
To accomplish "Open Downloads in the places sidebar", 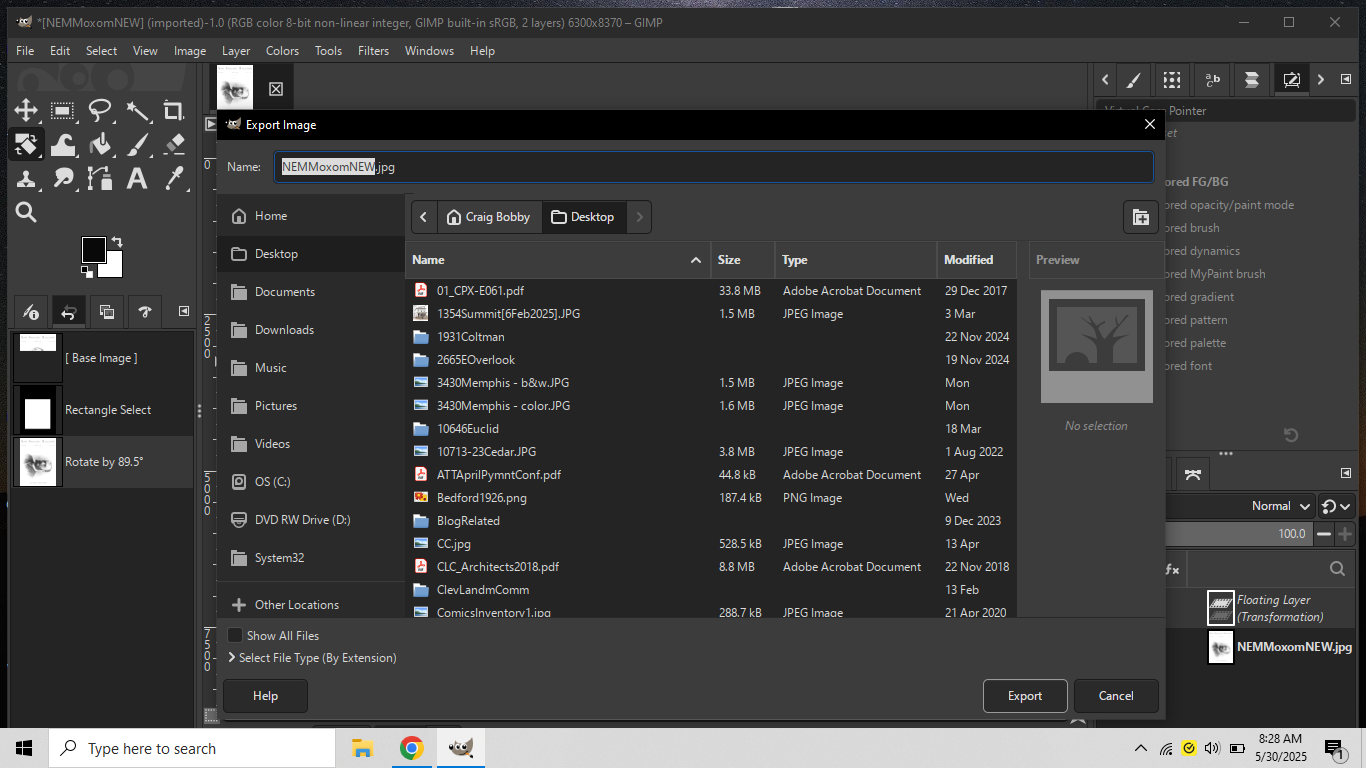I will coord(284,330).
